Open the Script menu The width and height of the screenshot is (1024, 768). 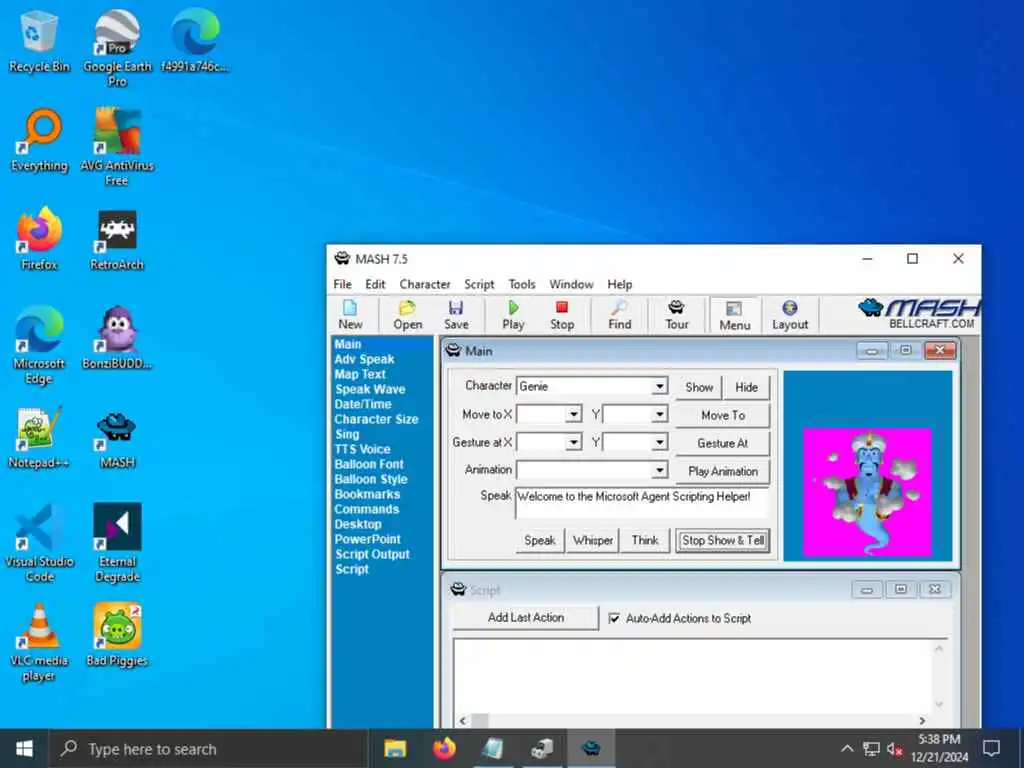click(x=479, y=284)
